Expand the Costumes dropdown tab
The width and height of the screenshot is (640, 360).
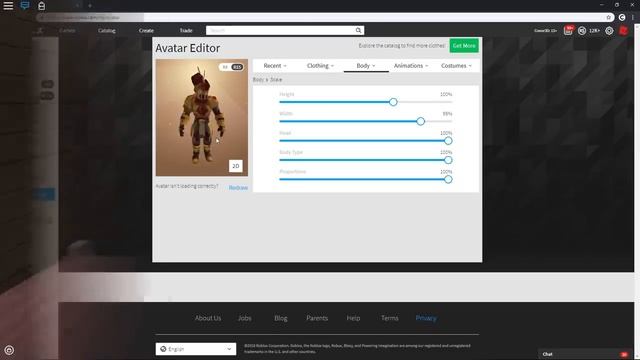coord(456,66)
